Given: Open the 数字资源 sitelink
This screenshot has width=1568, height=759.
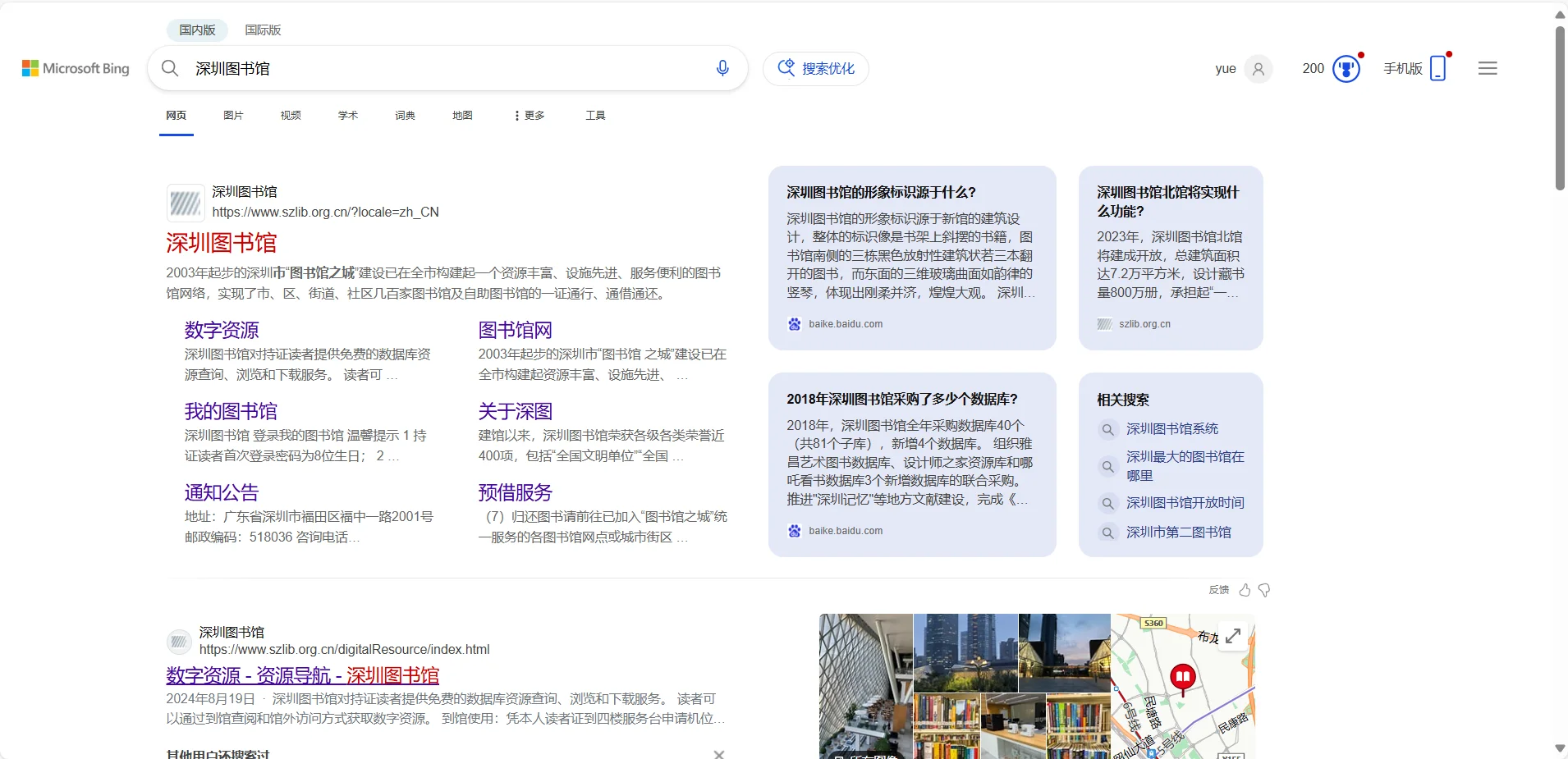Looking at the screenshot, I should (x=222, y=330).
